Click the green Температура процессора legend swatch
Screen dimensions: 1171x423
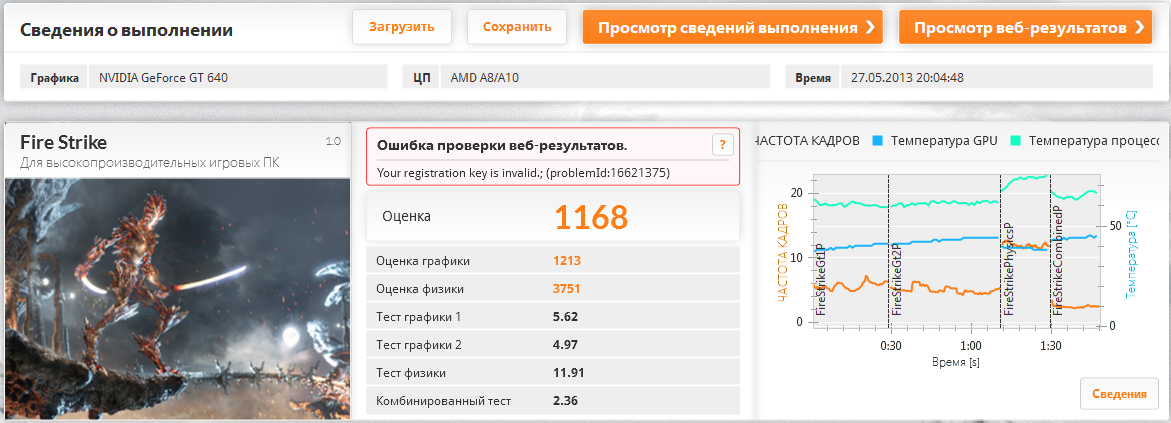tap(1016, 140)
